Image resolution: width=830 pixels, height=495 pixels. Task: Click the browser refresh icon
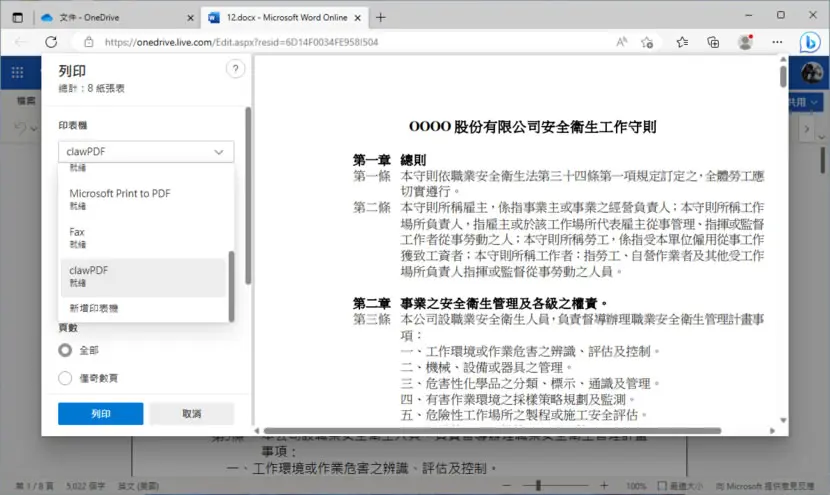point(51,42)
